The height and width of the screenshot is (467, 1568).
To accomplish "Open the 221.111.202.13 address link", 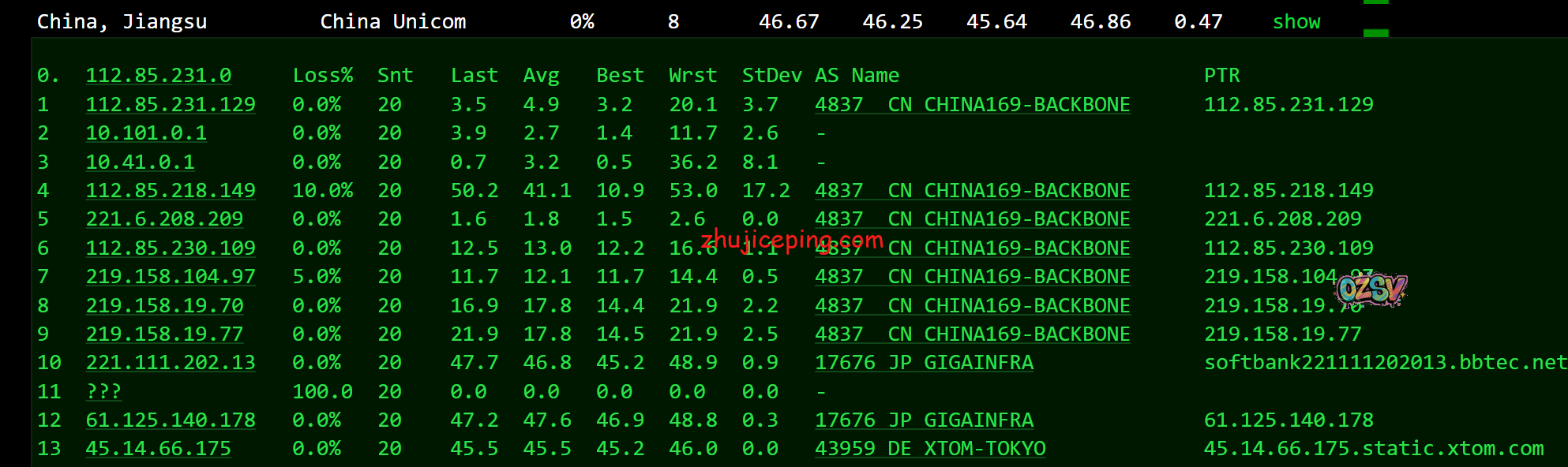I will coord(171,363).
